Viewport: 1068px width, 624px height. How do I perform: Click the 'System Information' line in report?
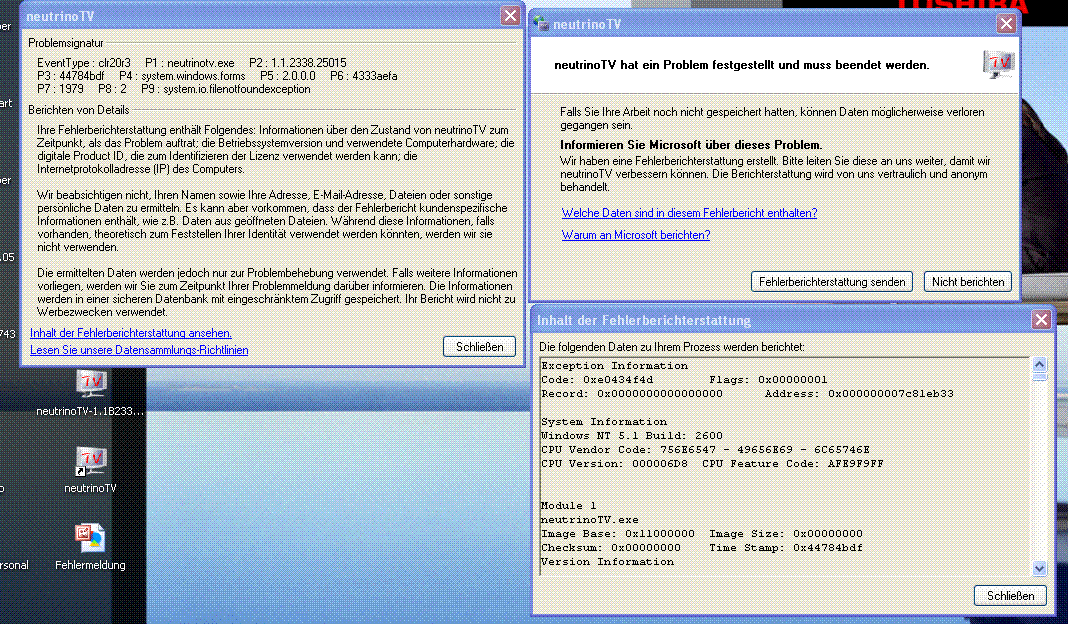[603, 422]
